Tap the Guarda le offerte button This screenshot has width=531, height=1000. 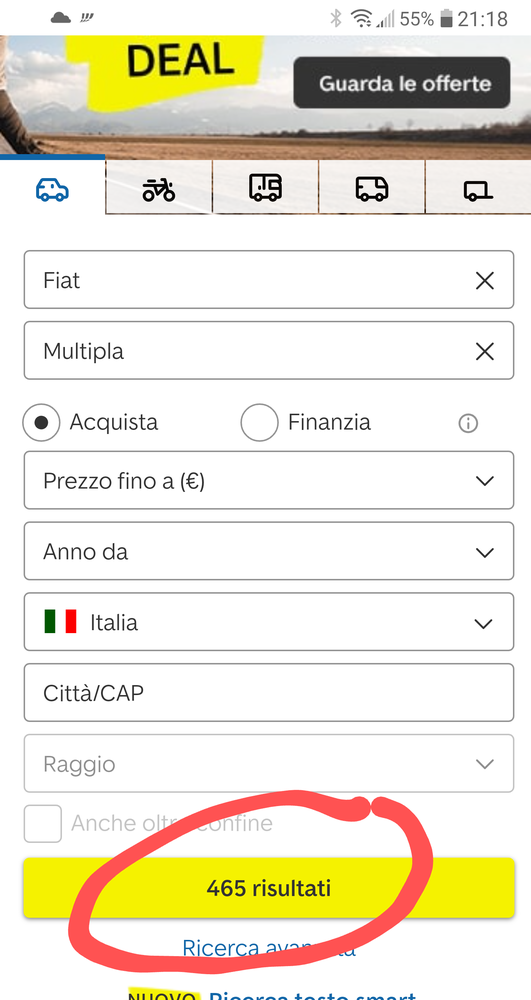point(402,83)
